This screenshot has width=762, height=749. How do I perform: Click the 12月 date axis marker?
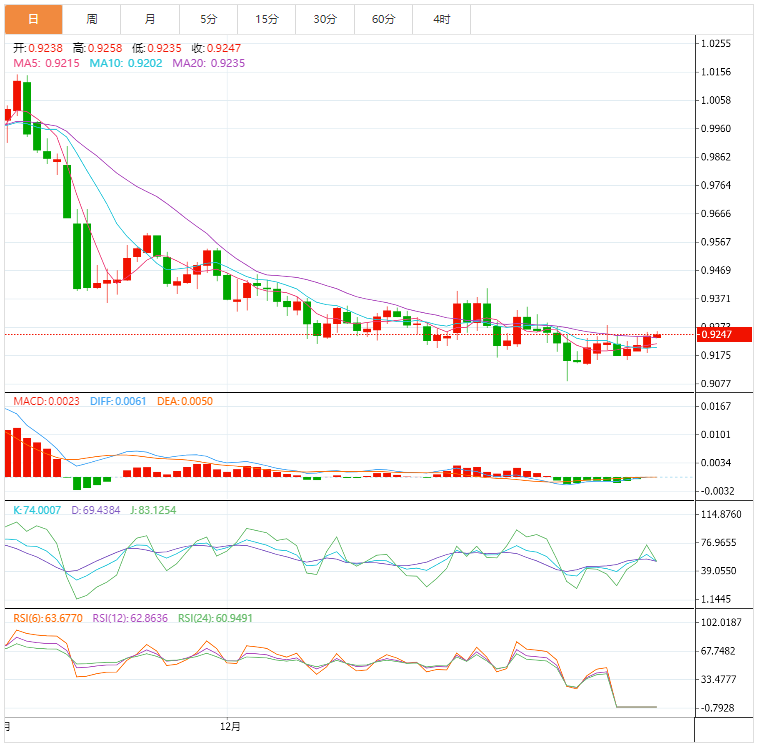(230, 727)
